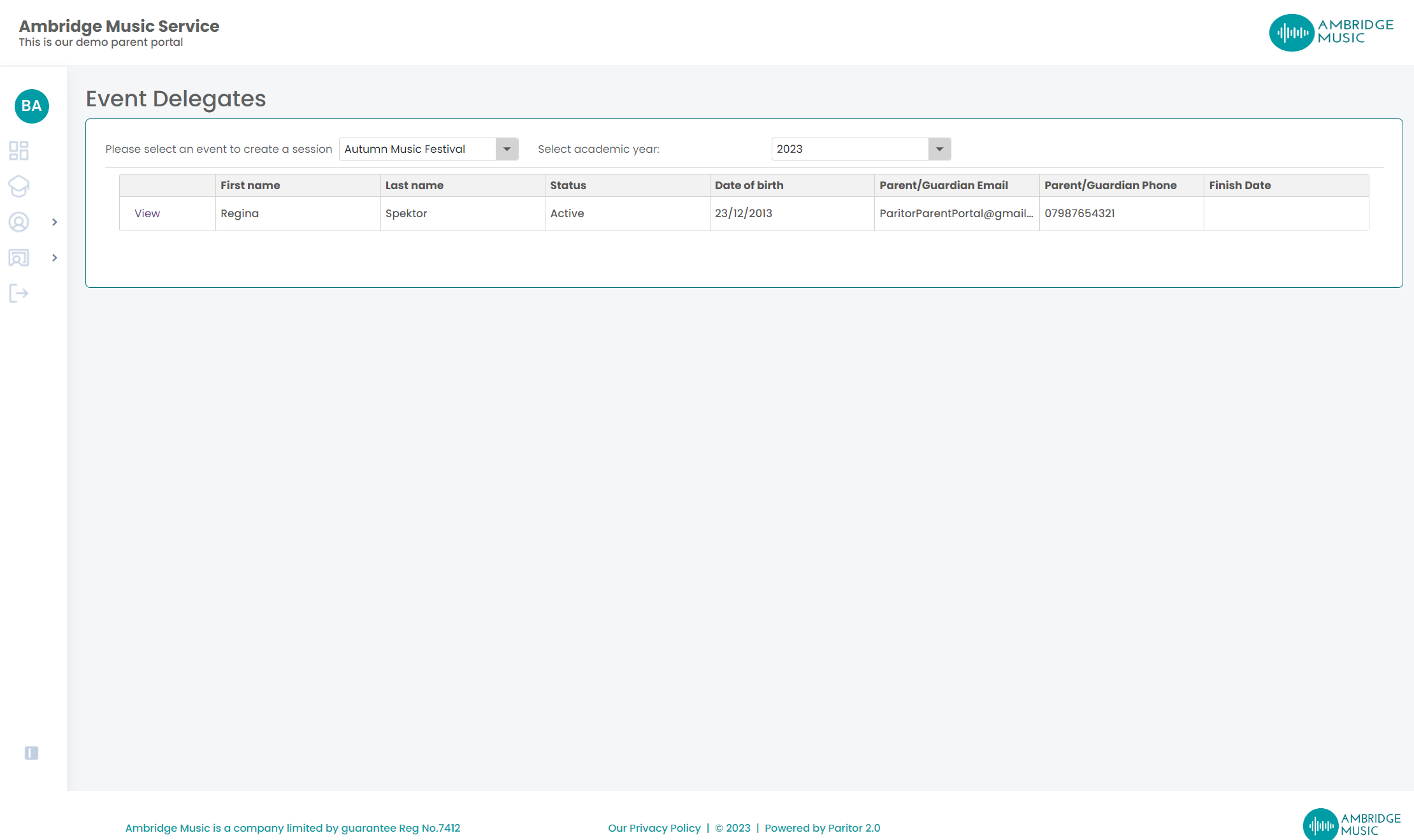Click the company Reg No.7412 footer text

coord(292,828)
